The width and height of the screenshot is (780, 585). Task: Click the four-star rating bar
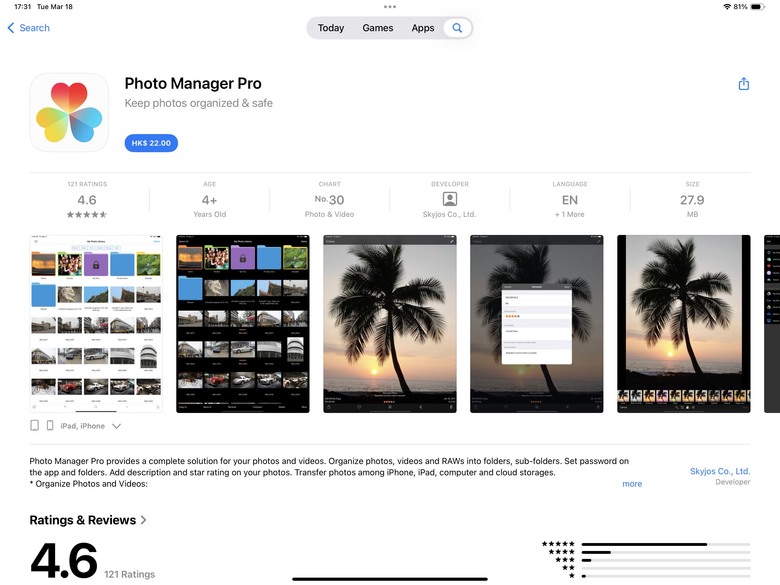(666, 552)
